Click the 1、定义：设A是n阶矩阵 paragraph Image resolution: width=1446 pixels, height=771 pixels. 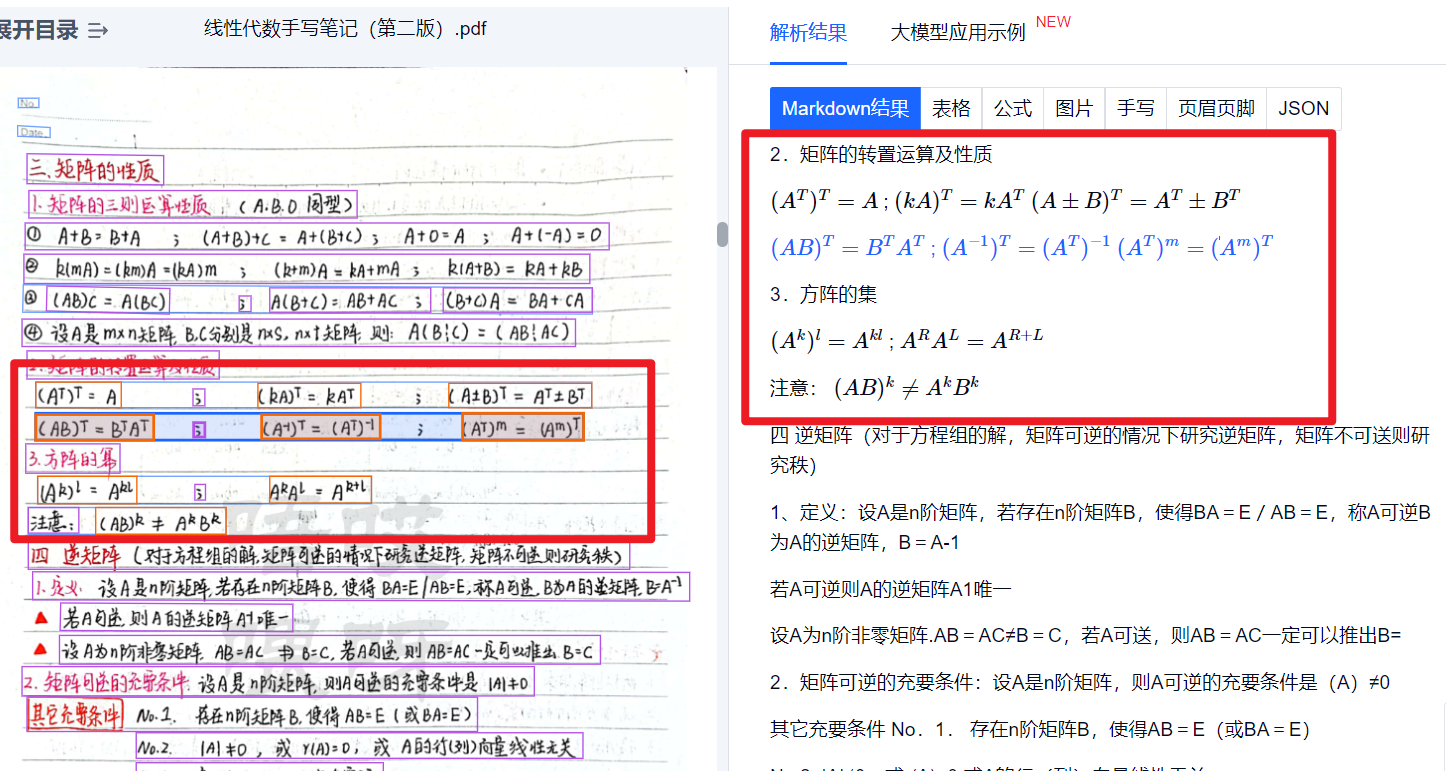click(1100, 527)
